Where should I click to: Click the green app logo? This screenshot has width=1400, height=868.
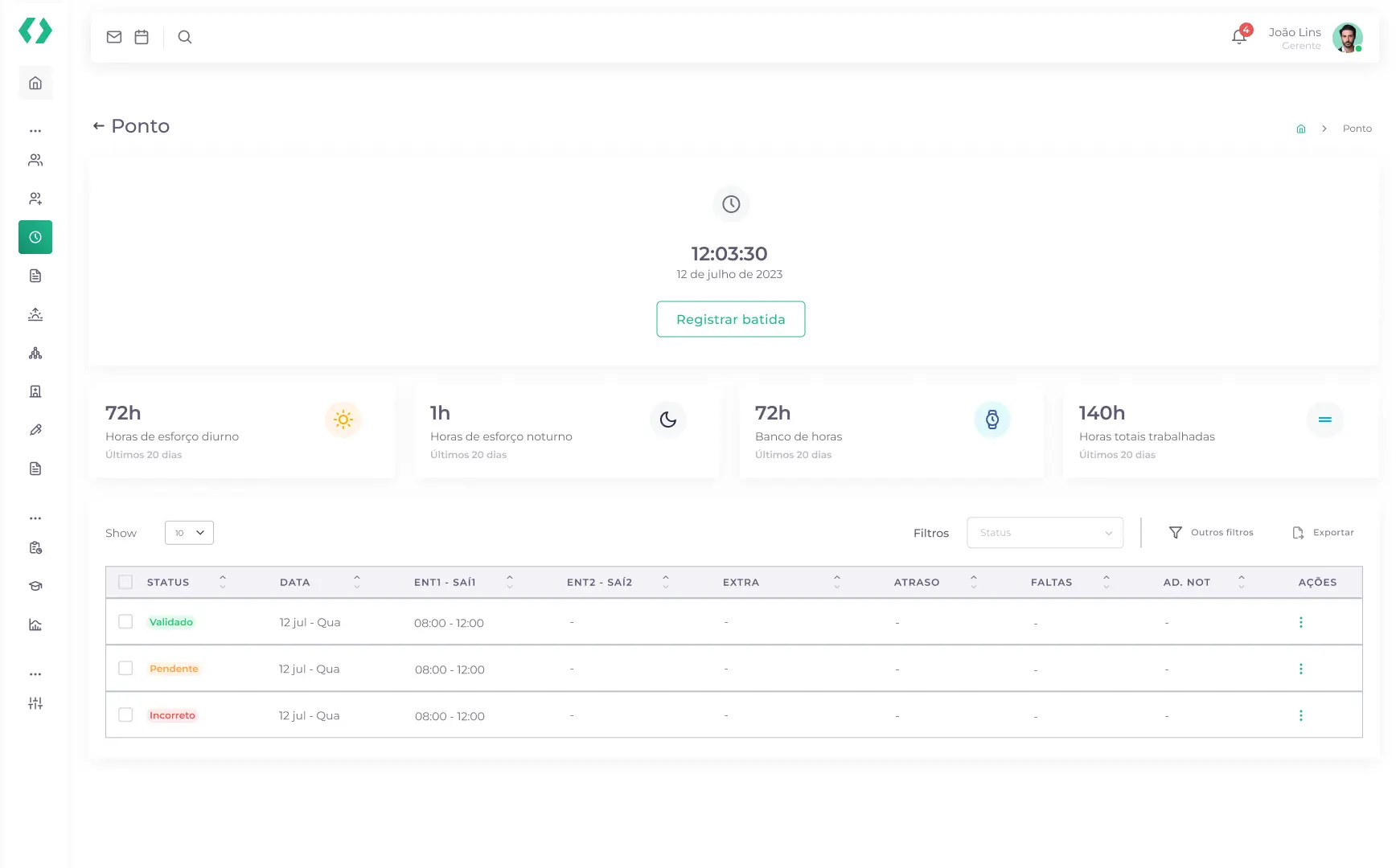tap(35, 31)
